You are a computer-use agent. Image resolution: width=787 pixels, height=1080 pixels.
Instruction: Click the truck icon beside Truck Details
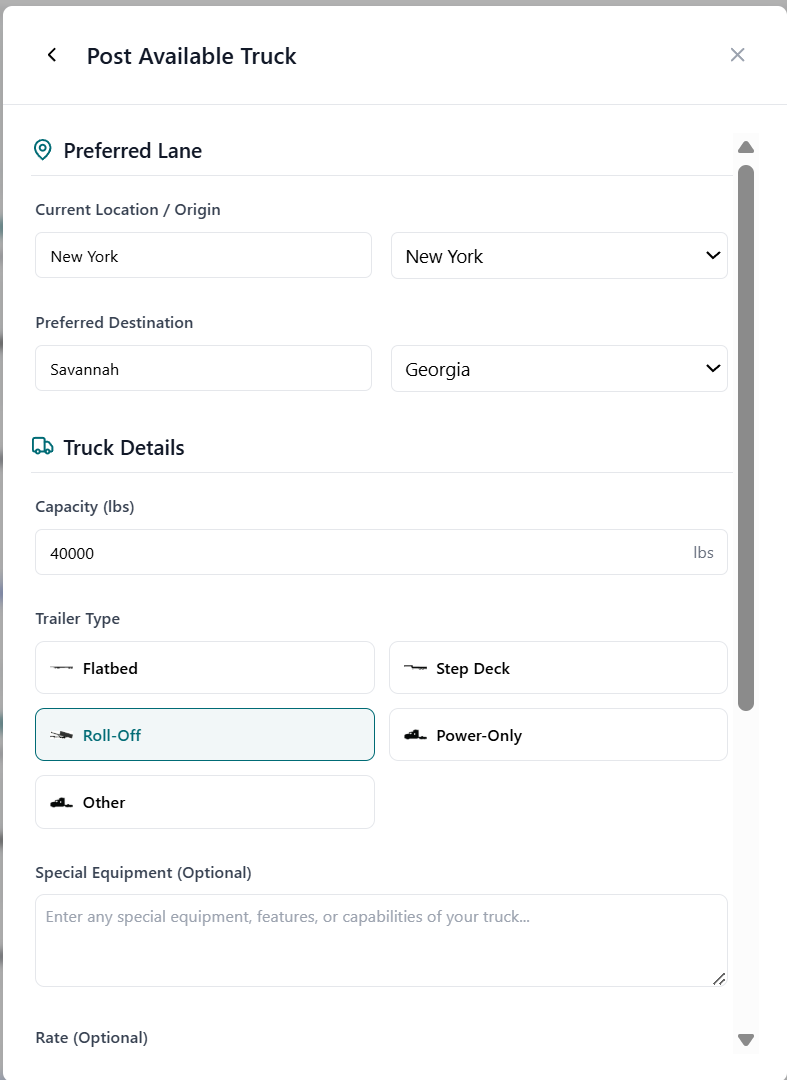point(42,447)
